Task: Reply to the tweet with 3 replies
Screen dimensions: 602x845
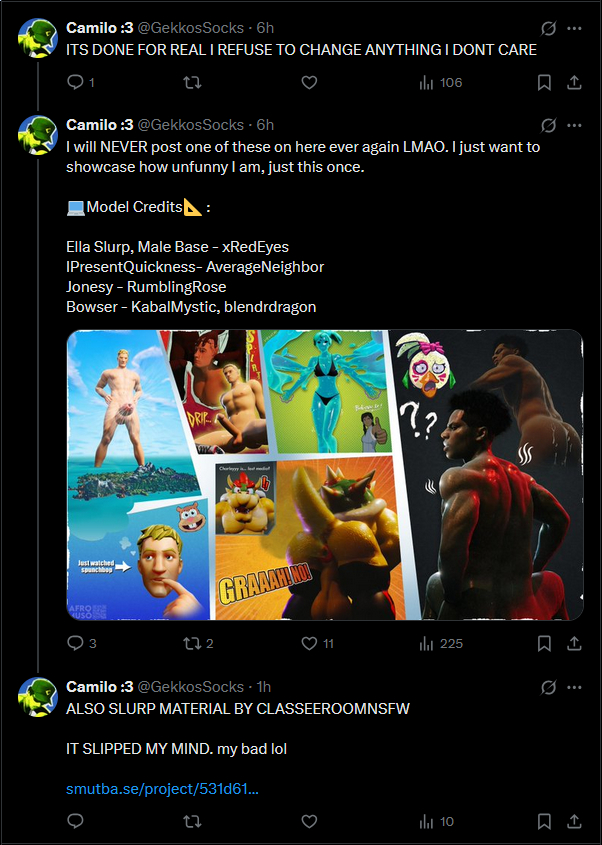Action: tap(81, 643)
